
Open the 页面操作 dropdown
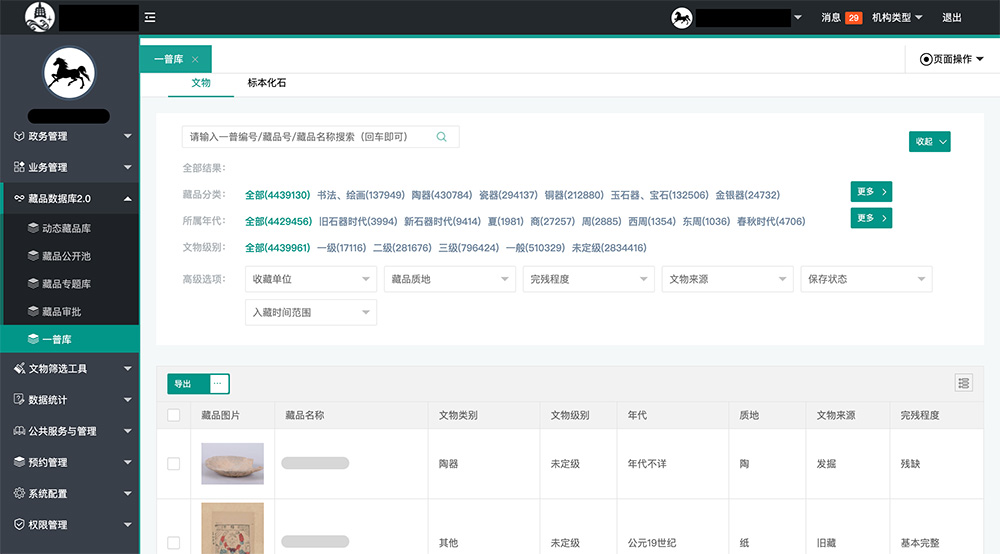click(952, 59)
